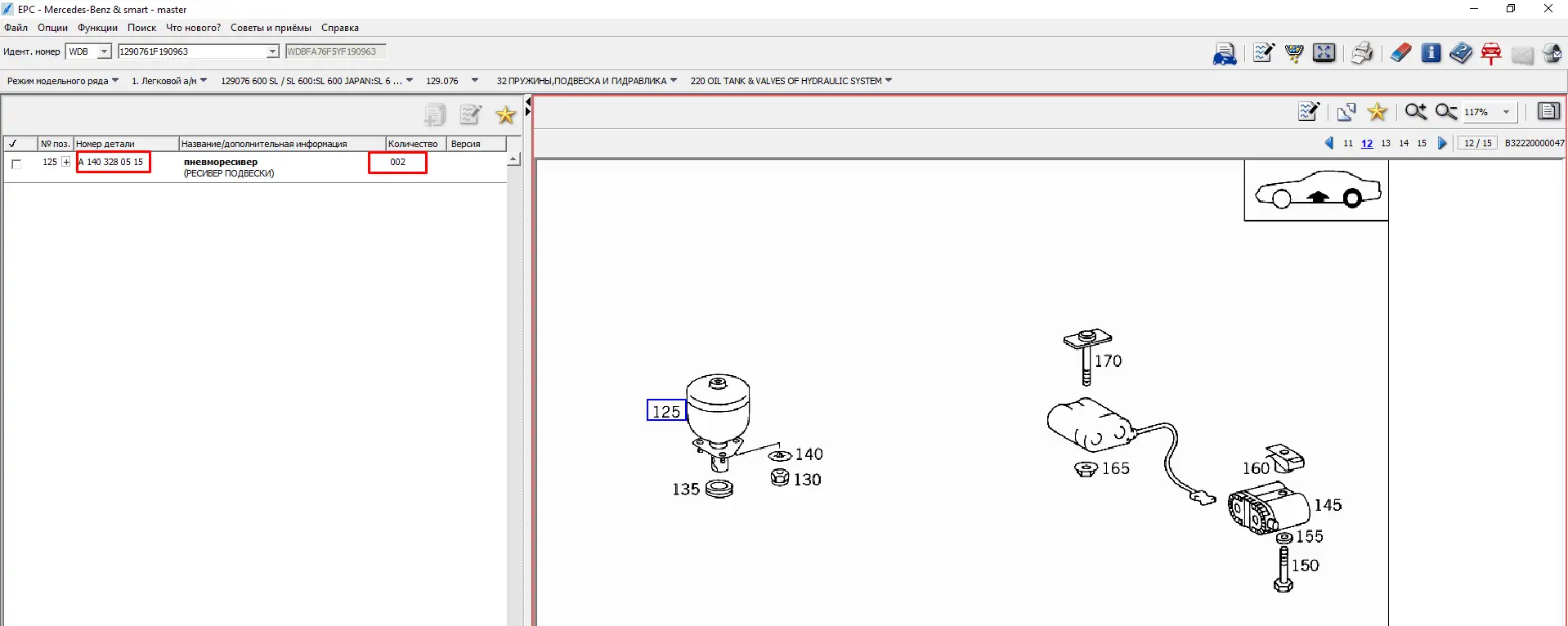Expand the plus box for position 125

tap(66, 162)
